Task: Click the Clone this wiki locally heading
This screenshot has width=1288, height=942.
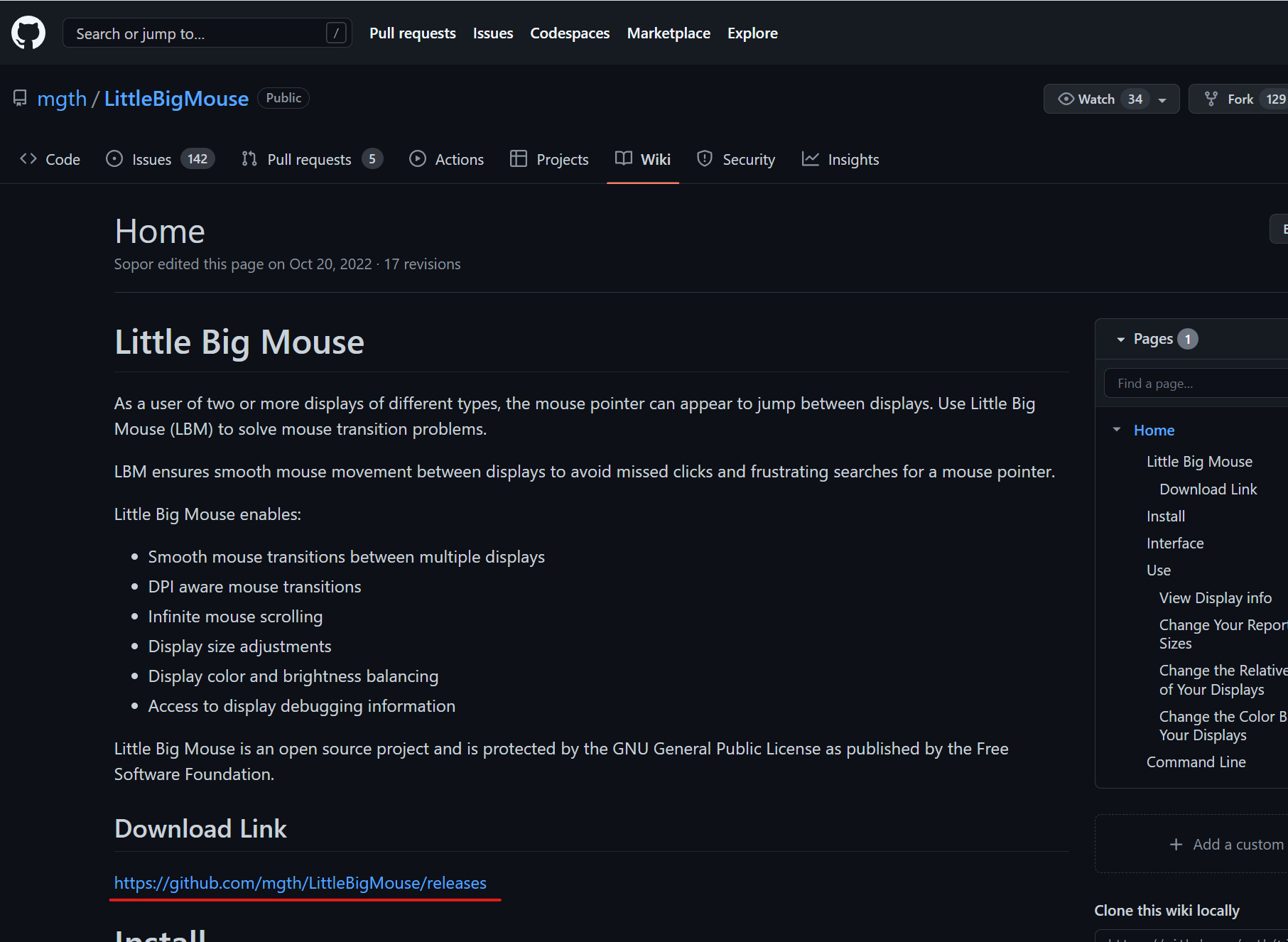Action: 1167,911
